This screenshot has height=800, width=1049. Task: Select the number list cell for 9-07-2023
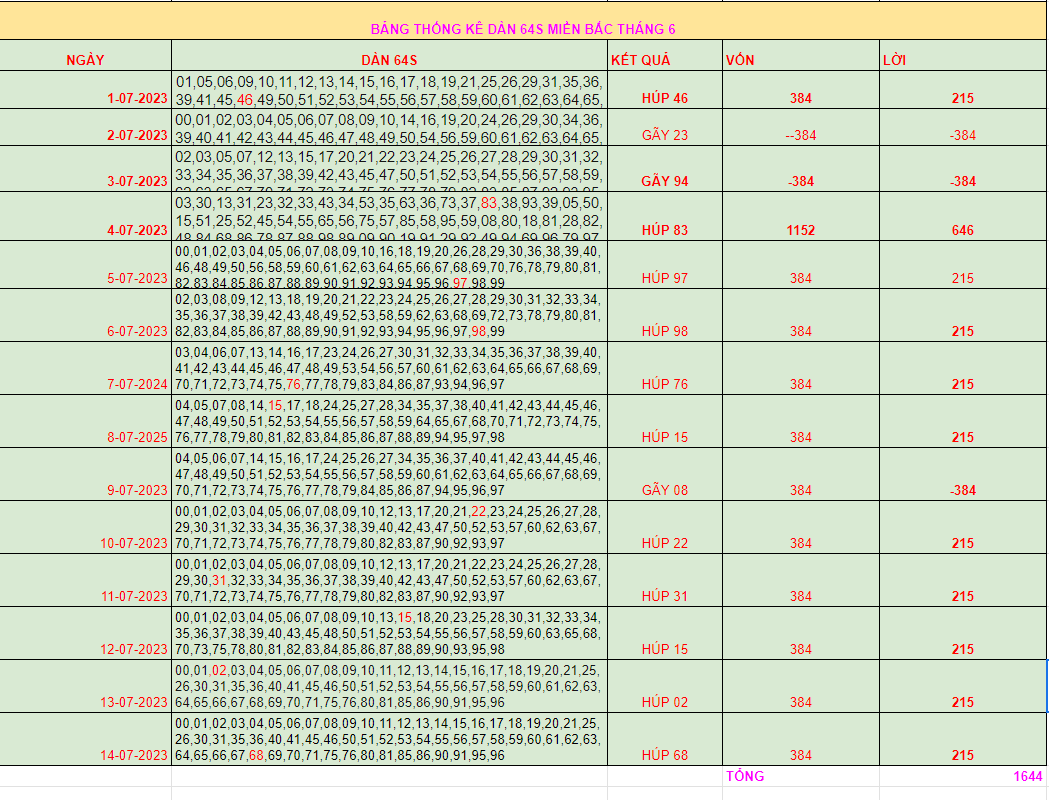click(389, 474)
